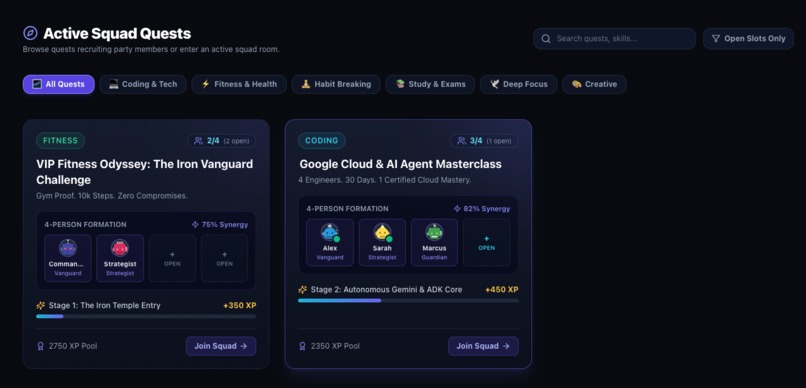
Task: Switch to the Coding & Tech category
Action: point(143,84)
